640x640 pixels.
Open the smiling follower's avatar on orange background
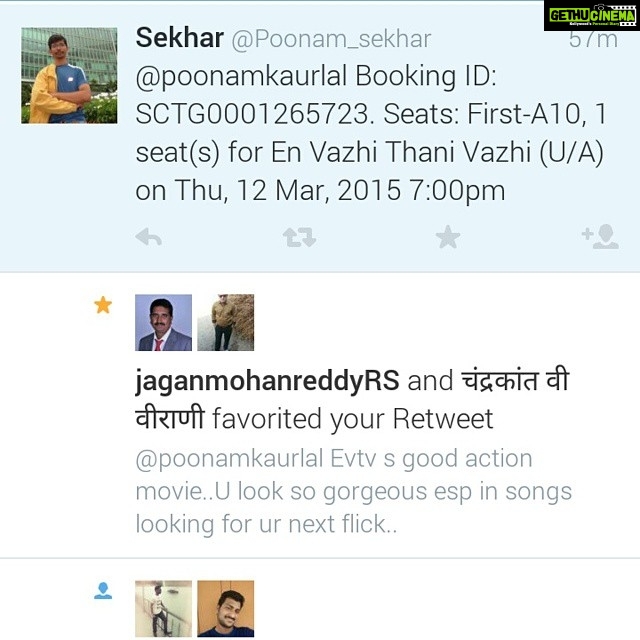[x=226, y=609]
